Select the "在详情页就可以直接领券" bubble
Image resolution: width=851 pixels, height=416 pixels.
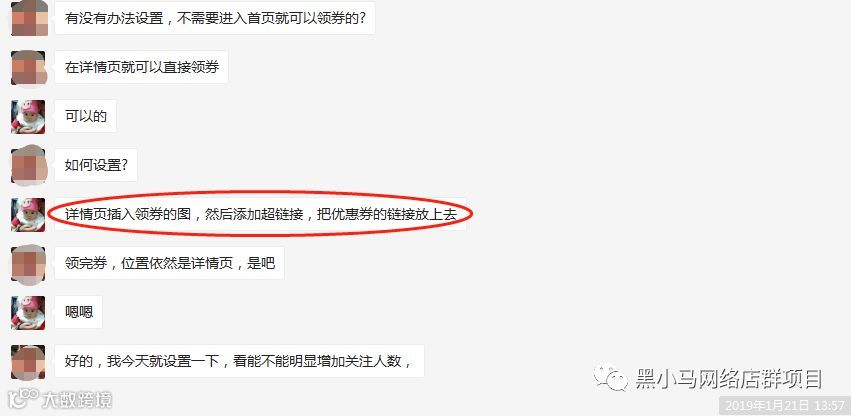pyautogui.click(x=141, y=67)
